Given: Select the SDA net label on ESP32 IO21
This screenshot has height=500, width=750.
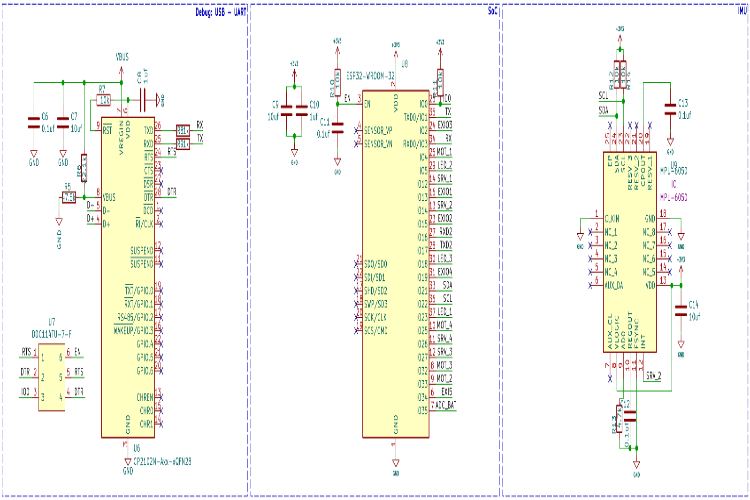Looking at the screenshot, I should tap(448, 285).
